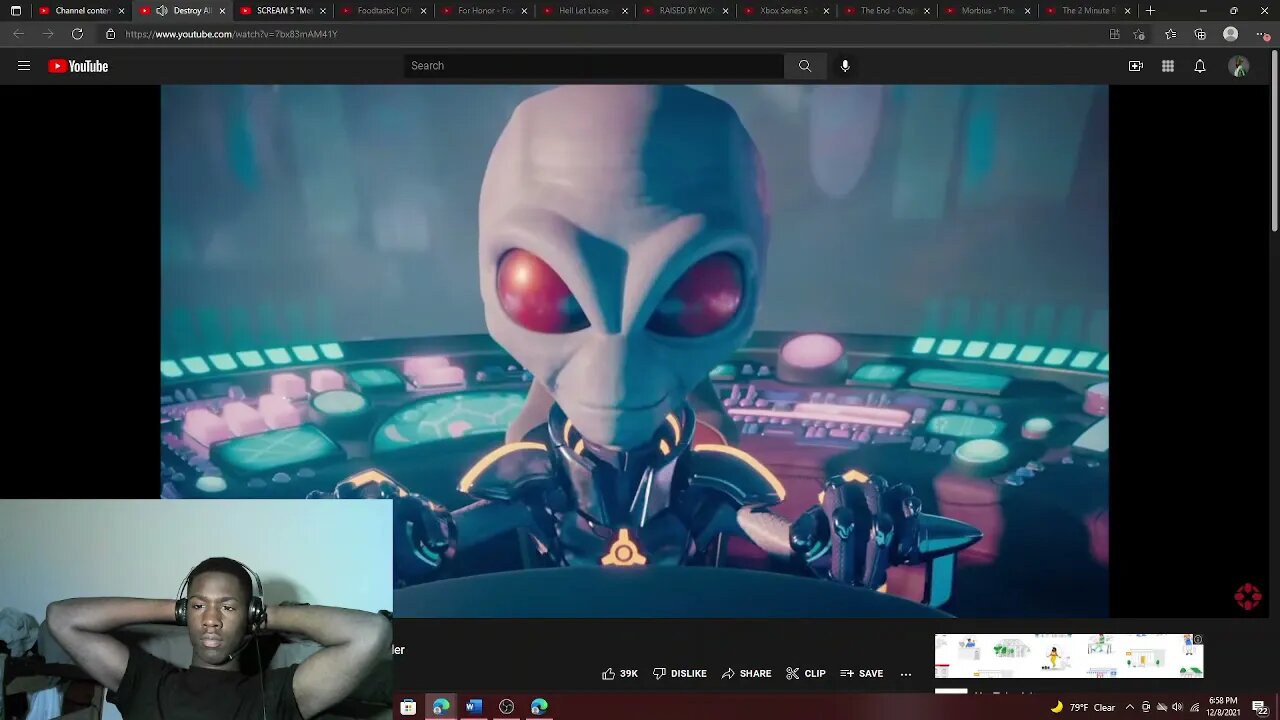Open the browser settings and more menu
The image size is (1280, 720).
point(1262,34)
